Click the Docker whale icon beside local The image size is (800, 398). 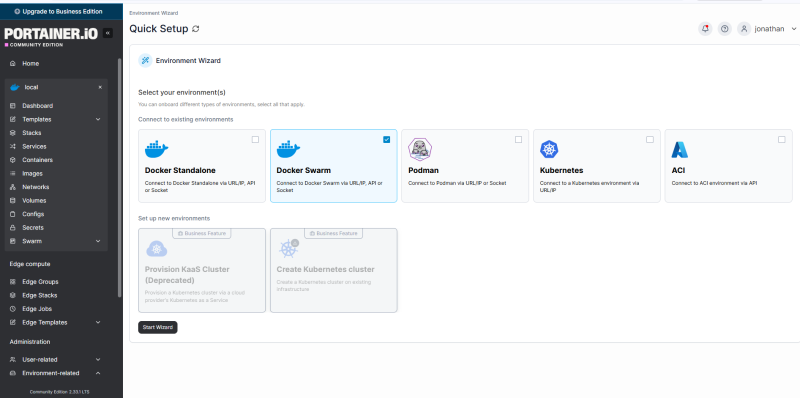click(x=15, y=87)
